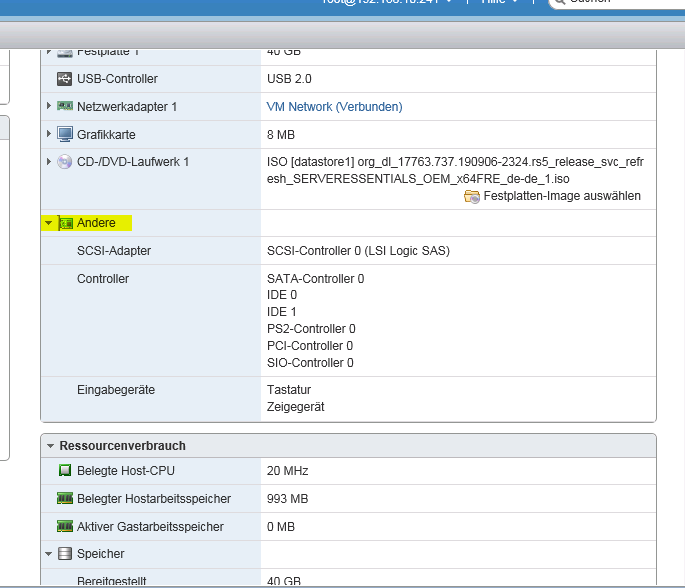The image size is (685, 588).
Task: Select SCSI-Controller 0 (LSI Logic SAS) value
Action: 358,251
